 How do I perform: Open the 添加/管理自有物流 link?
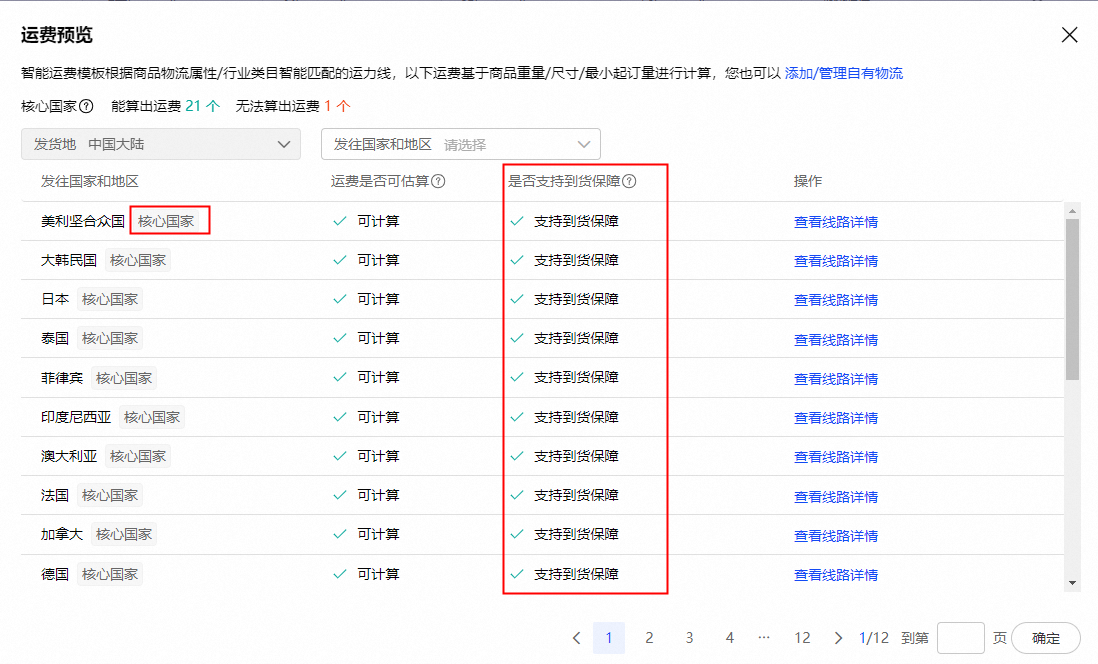click(844, 73)
